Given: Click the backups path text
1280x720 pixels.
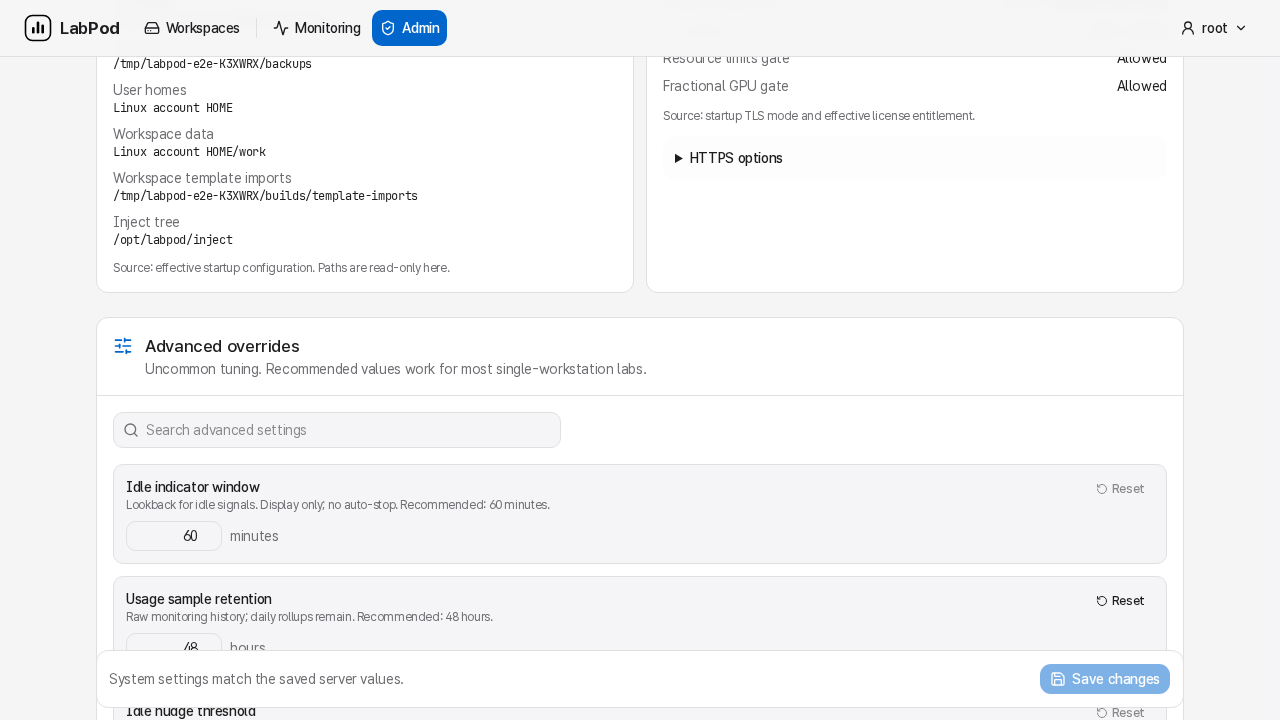Looking at the screenshot, I should 212,64.
